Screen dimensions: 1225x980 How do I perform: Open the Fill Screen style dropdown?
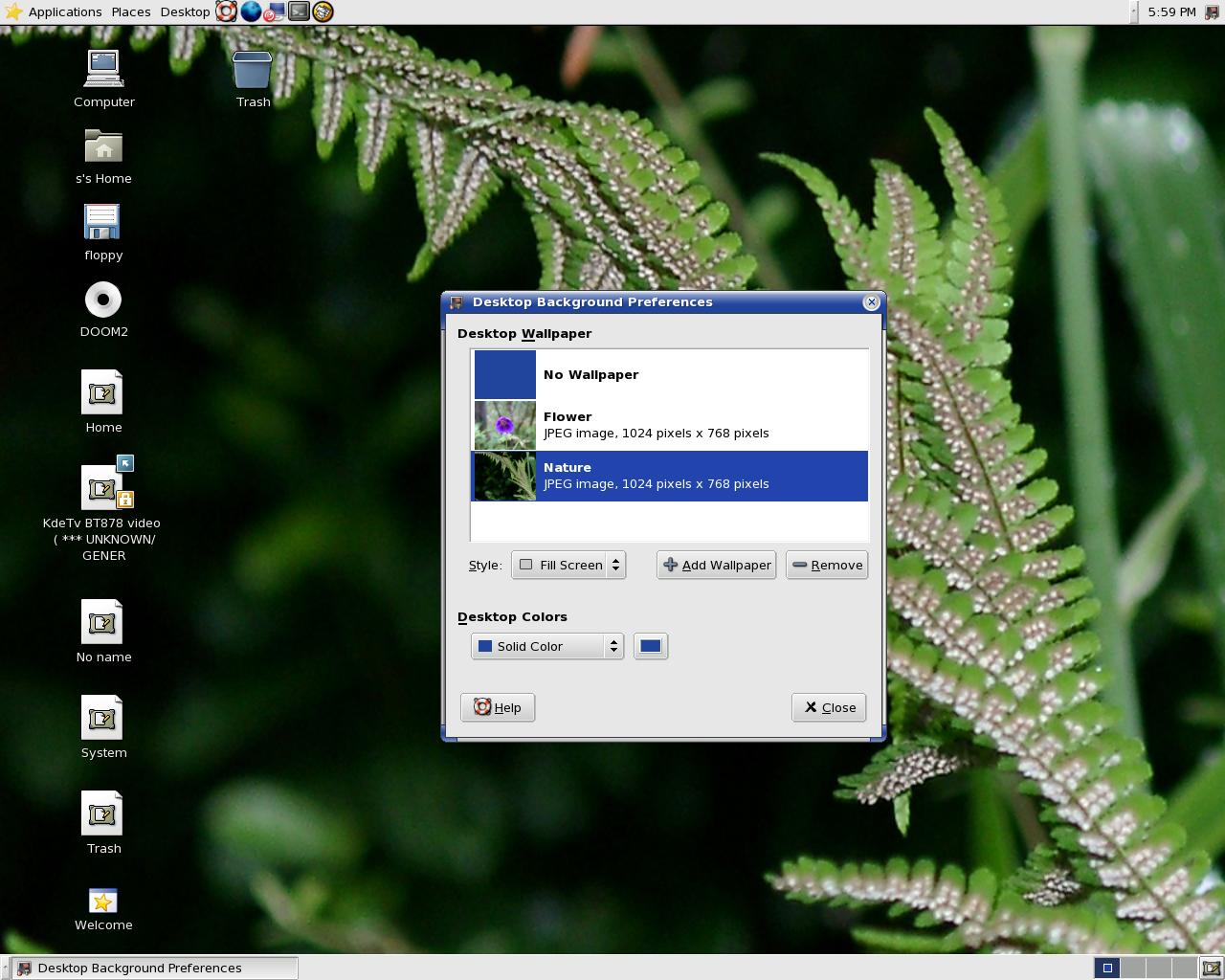(x=568, y=565)
